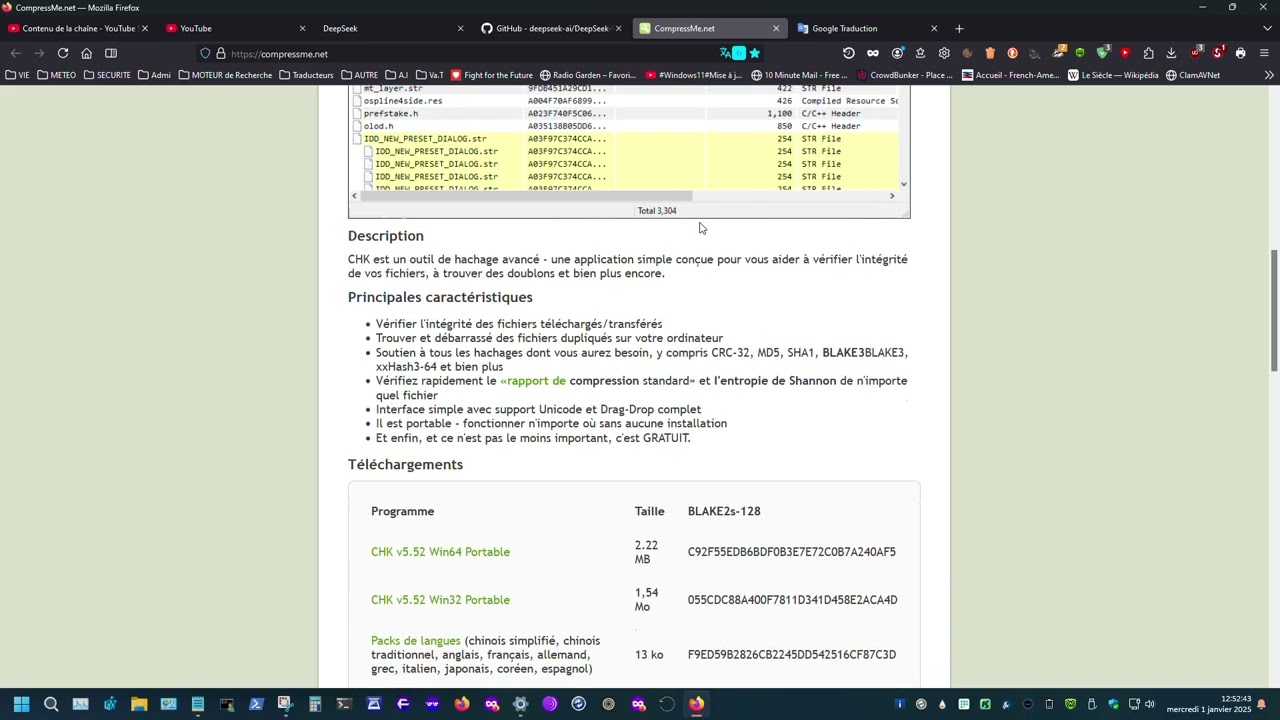Switch to the DeepSeek tab
1280x720 pixels.
tap(393, 28)
